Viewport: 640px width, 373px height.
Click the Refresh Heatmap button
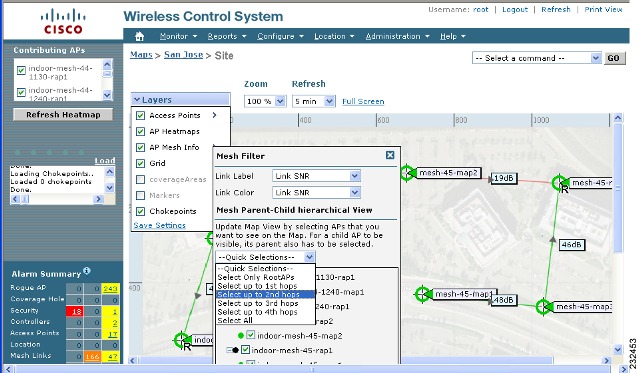(x=63, y=115)
